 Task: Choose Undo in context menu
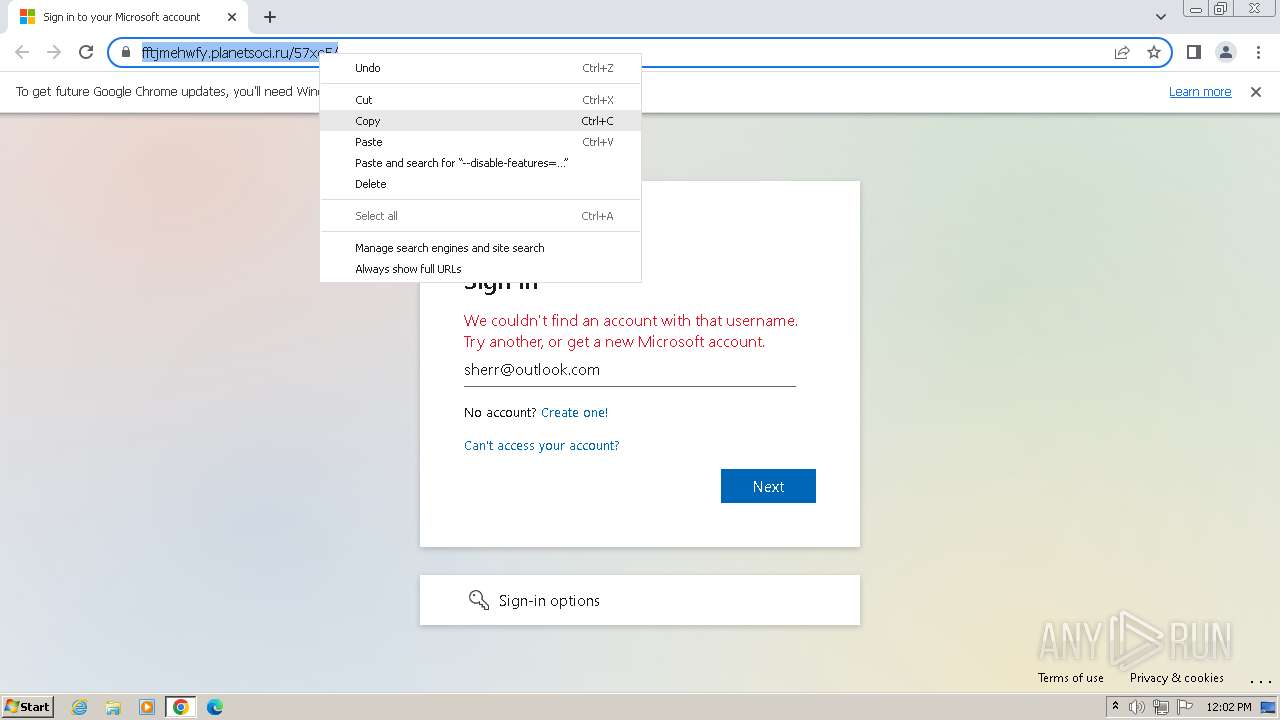480,68
